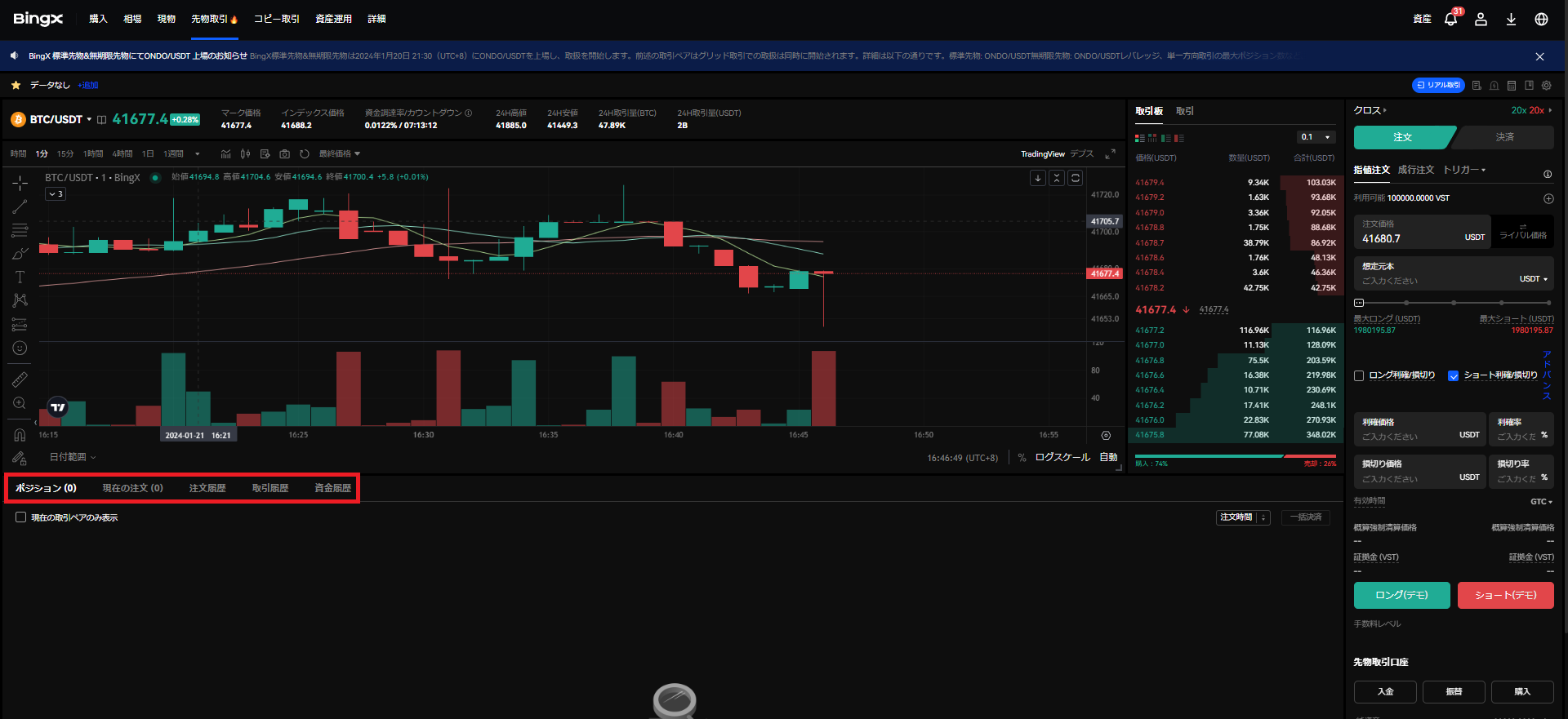This screenshot has width=1568, height=719.
Task: Select the Text annotation tool
Action: [x=20, y=277]
